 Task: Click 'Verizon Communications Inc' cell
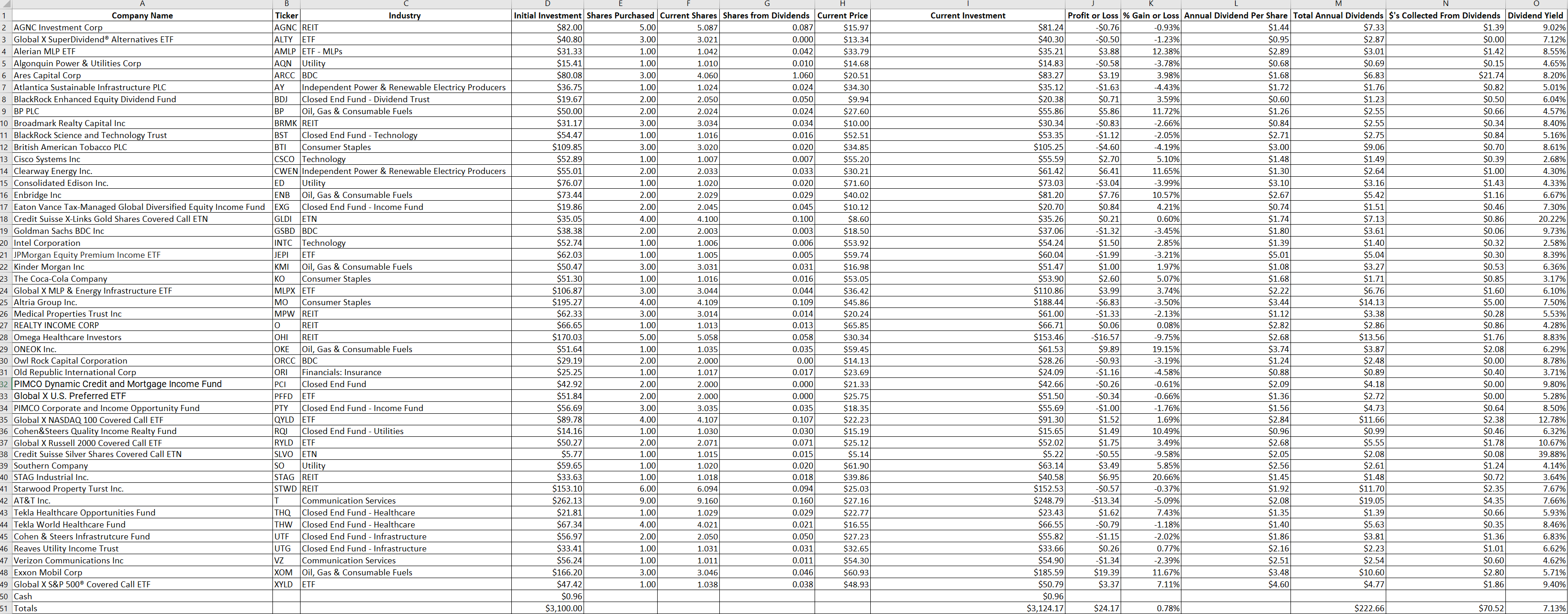click(x=142, y=561)
